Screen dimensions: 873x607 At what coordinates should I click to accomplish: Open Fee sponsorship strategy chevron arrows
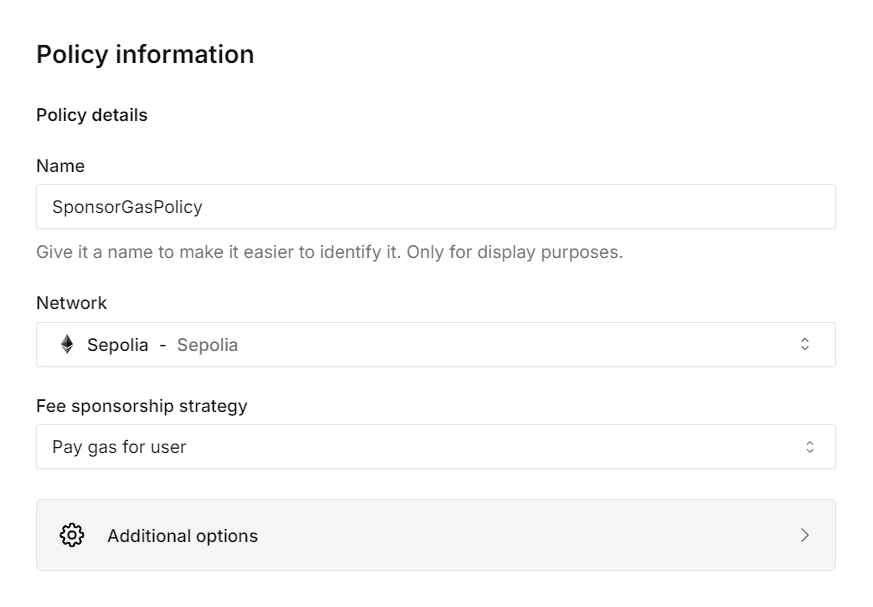click(x=810, y=447)
